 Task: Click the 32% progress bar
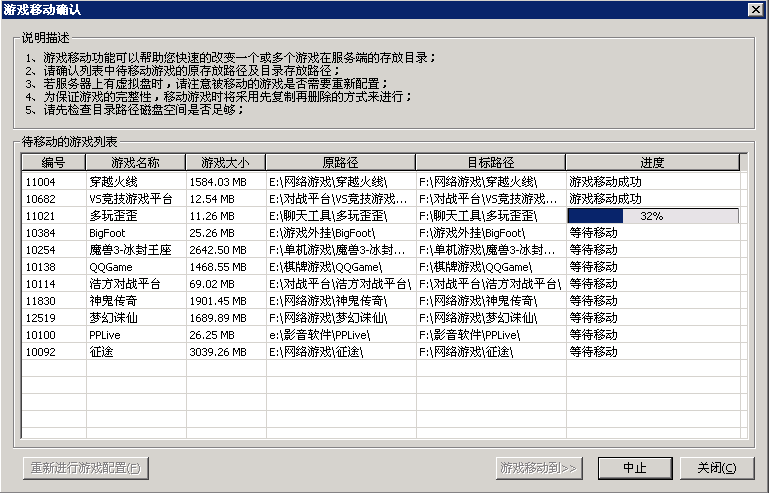[x=653, y=216]
